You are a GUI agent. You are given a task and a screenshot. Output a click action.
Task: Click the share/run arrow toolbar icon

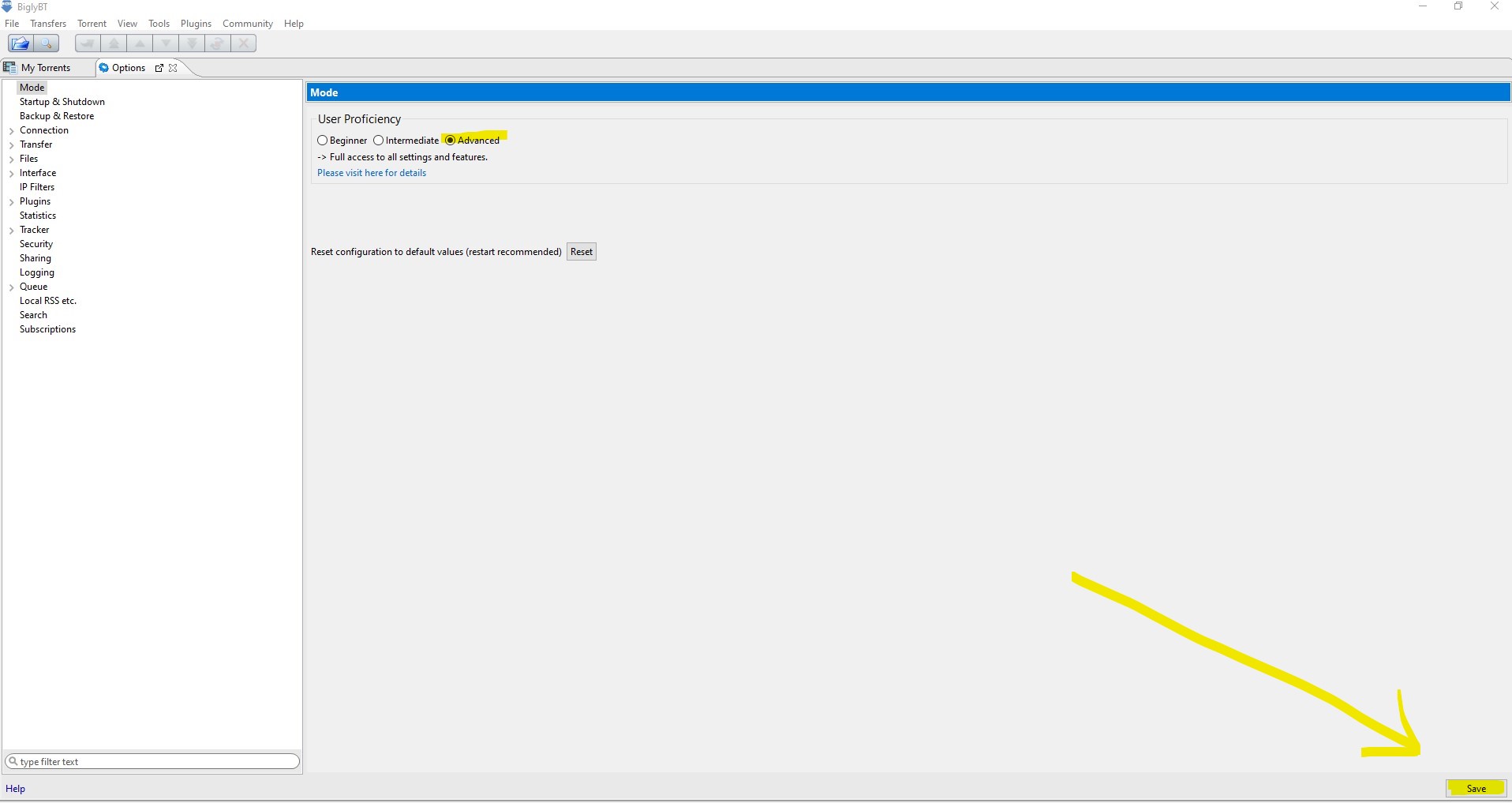pos(88,43)
